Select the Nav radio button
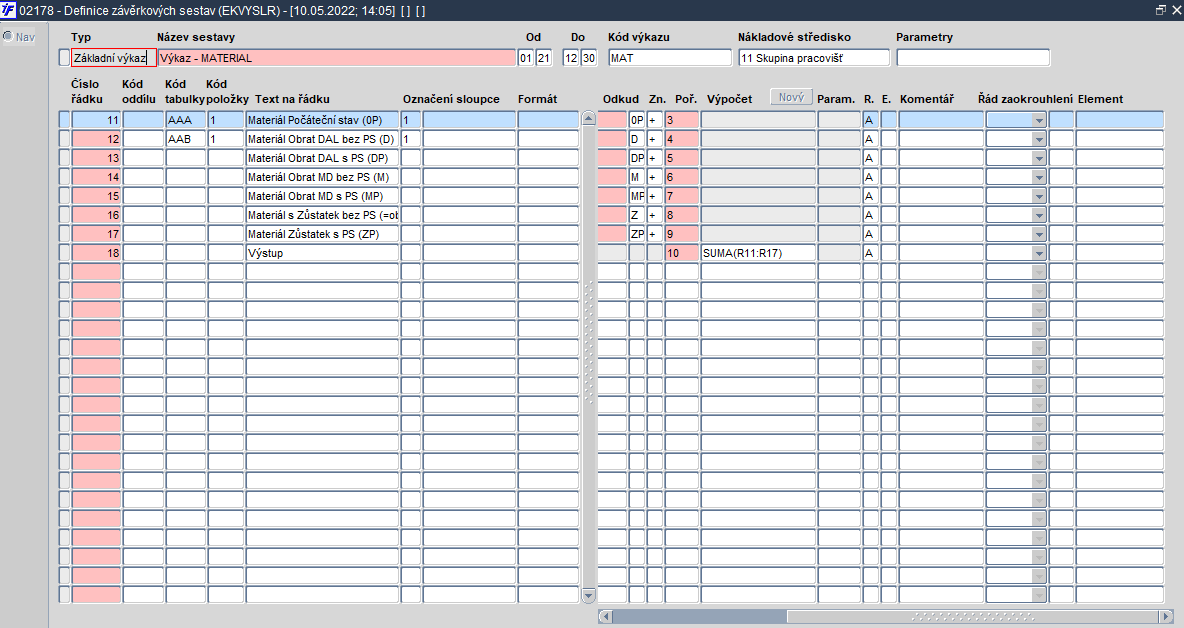Screen dimensions: 1184x628 pyautogui.click(x=8, y=36)
